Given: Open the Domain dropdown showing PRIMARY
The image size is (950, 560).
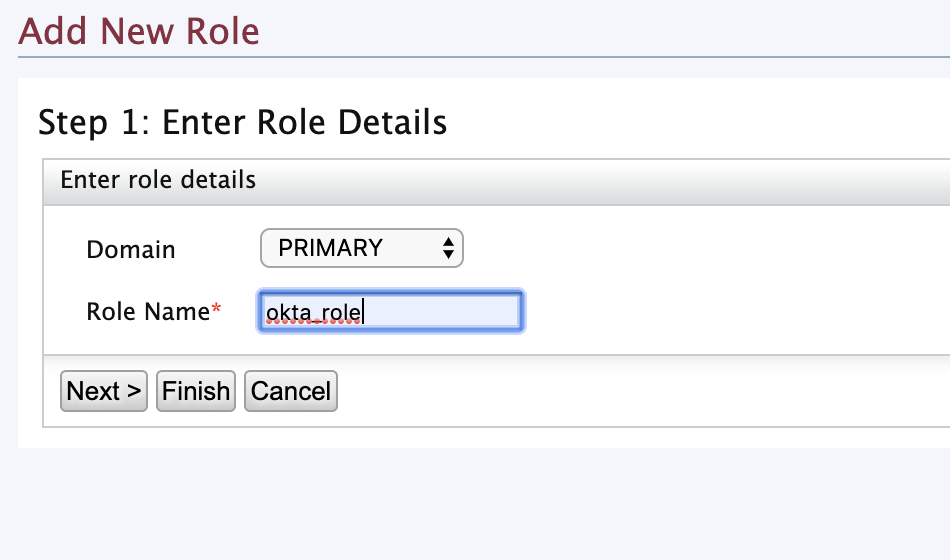Looking at the screenshot, I should [360, 248].
